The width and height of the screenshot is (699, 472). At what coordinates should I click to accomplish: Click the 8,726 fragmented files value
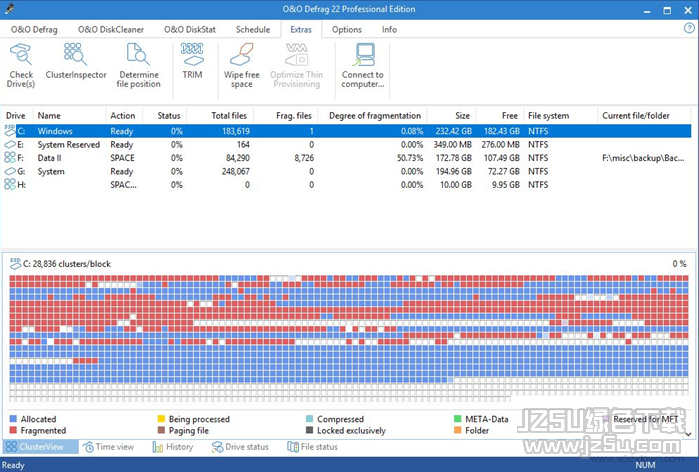[x=304, y=158]
